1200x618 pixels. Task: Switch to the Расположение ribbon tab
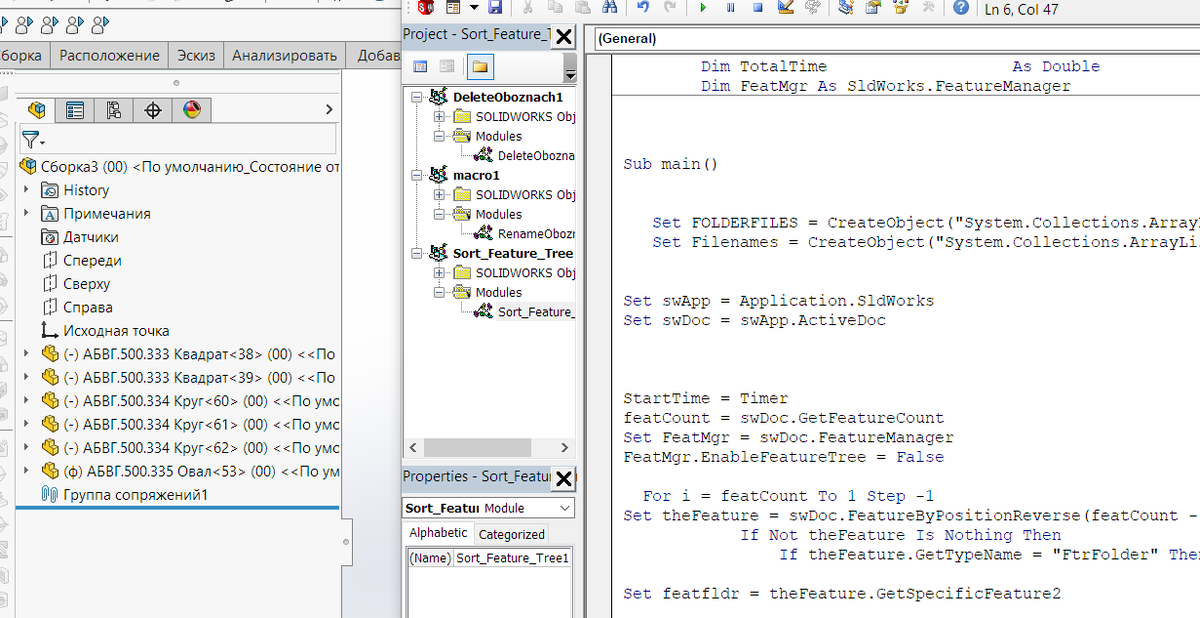point(109,55)
